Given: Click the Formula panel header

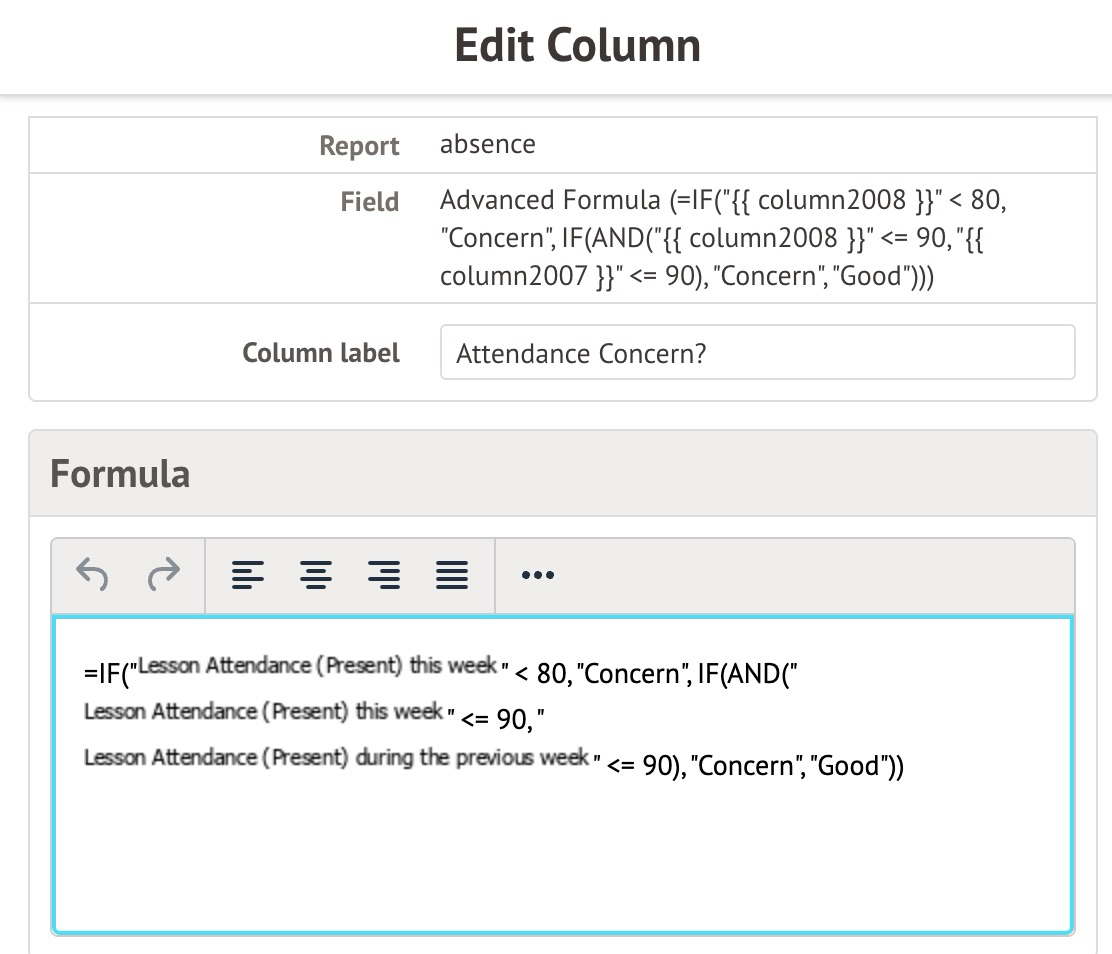Looking at the screenshot, I should [x=120, y=473].
